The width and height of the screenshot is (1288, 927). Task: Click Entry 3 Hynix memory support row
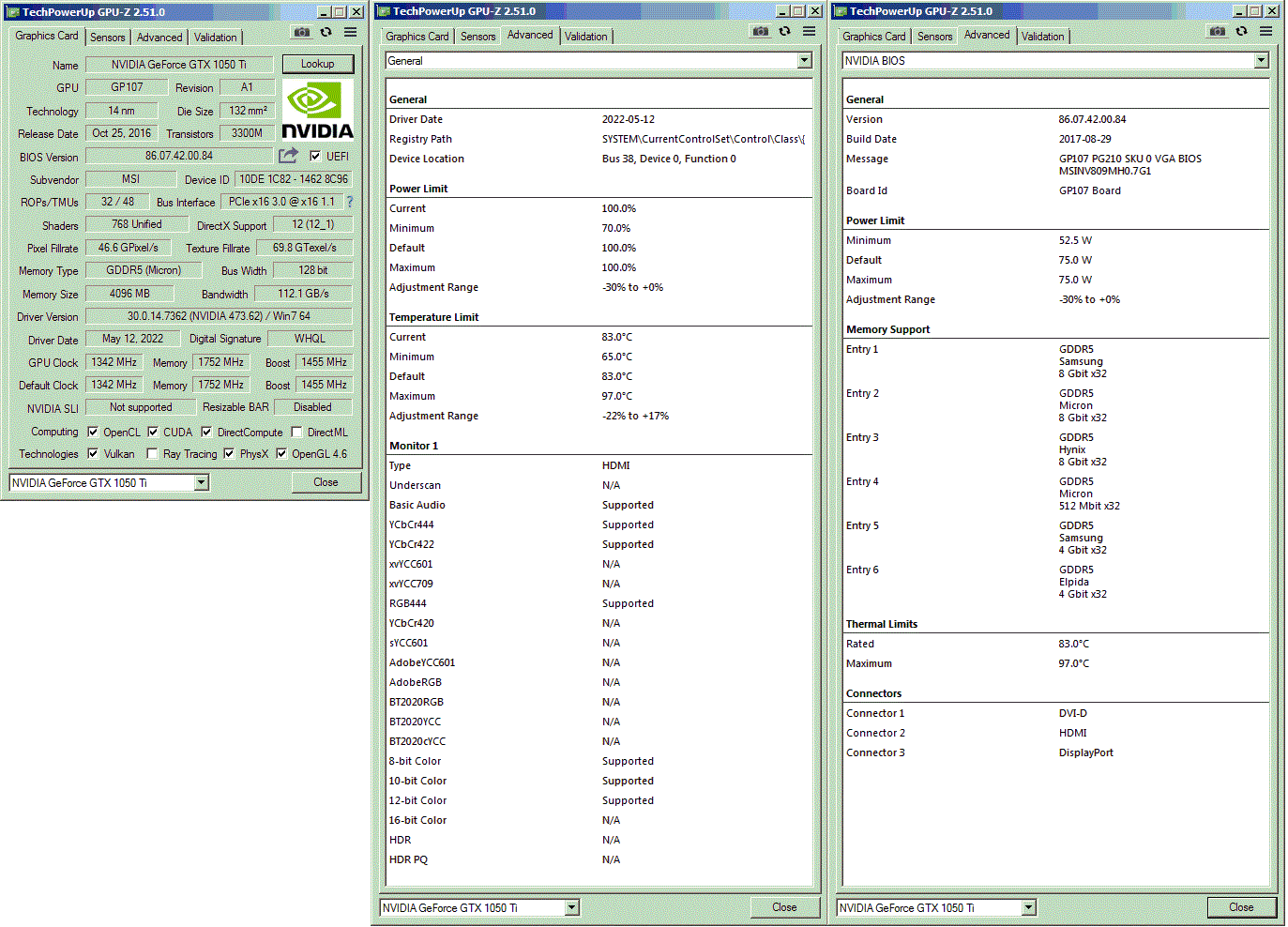coord(1055,449)
